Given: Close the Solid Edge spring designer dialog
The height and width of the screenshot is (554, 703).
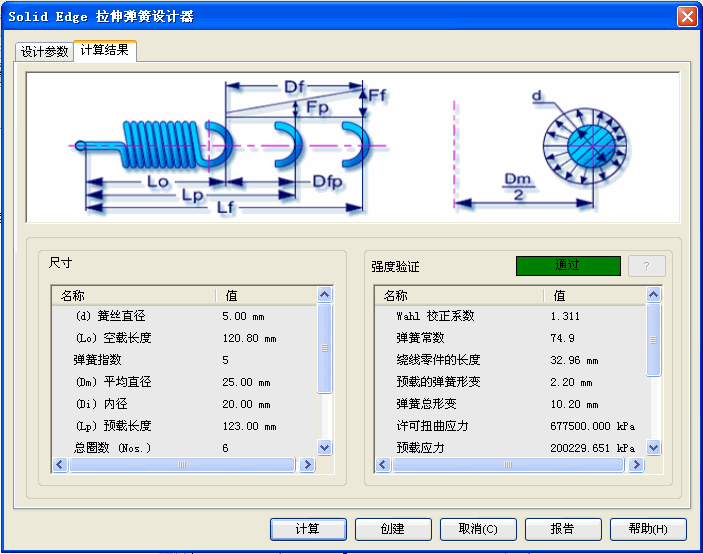Looking at the screenshot, I should [686, 16].
